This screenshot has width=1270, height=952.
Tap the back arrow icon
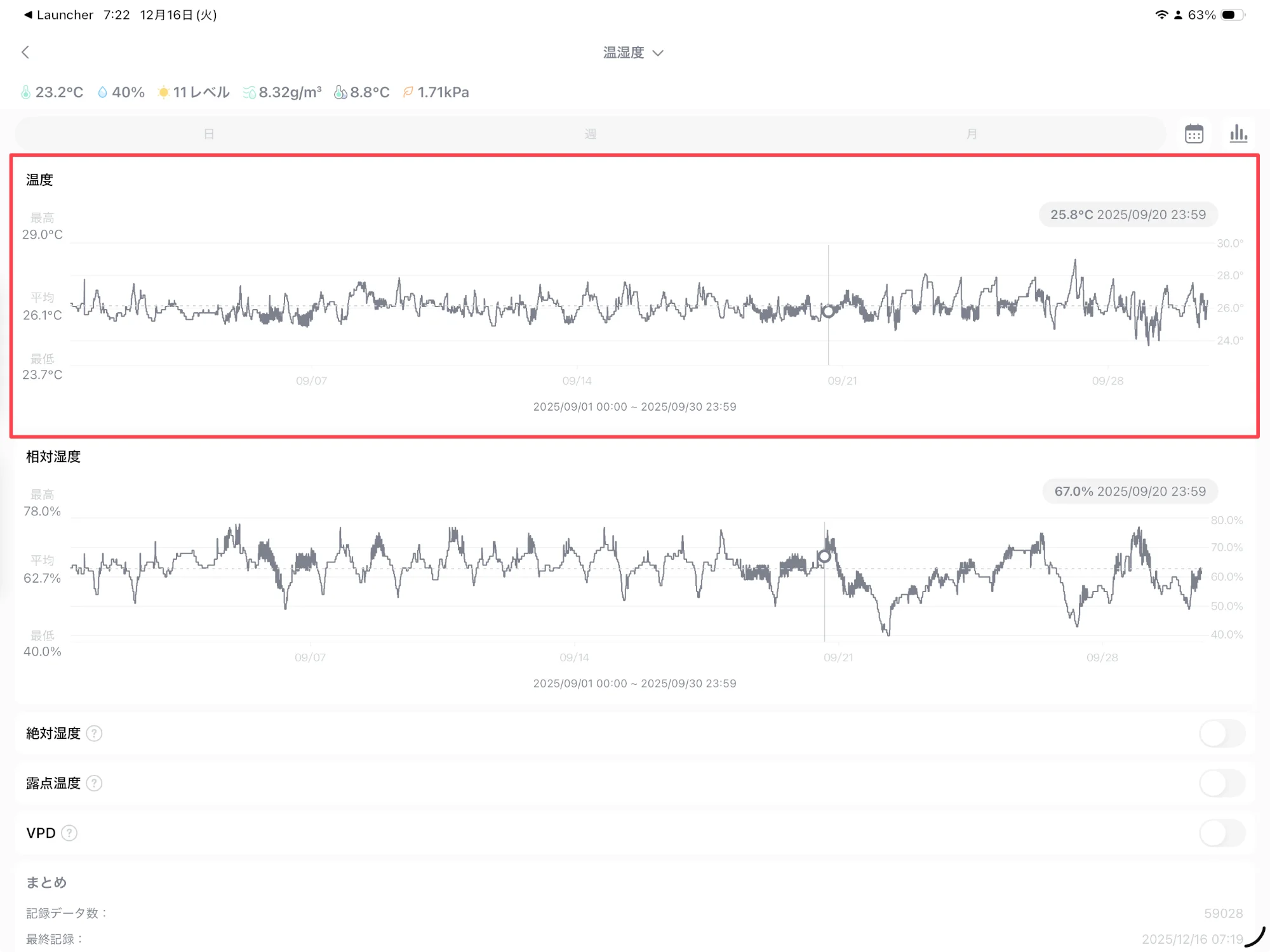click(25, 52)
